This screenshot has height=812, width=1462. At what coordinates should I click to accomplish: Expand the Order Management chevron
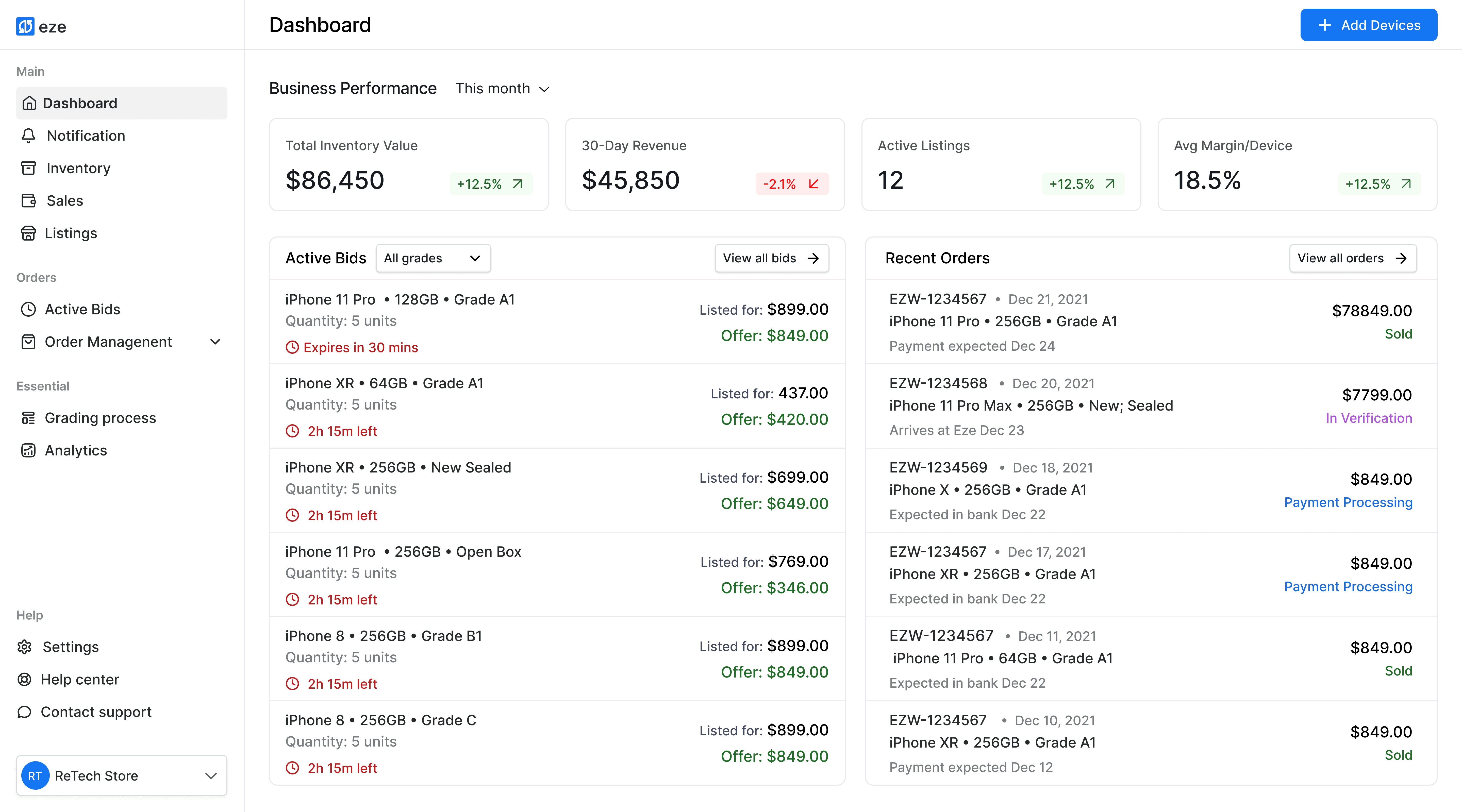click(x=215, y=342)
